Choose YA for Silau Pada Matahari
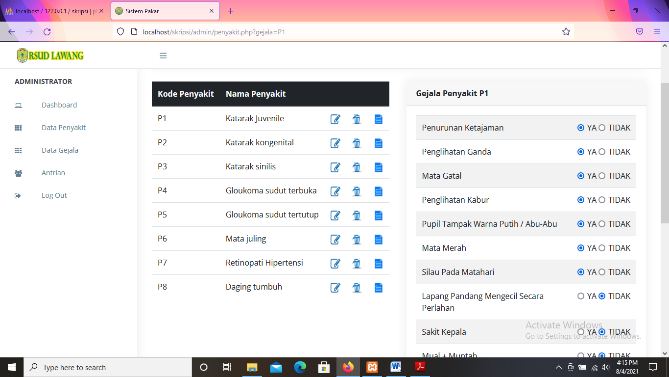 [580, 272]
